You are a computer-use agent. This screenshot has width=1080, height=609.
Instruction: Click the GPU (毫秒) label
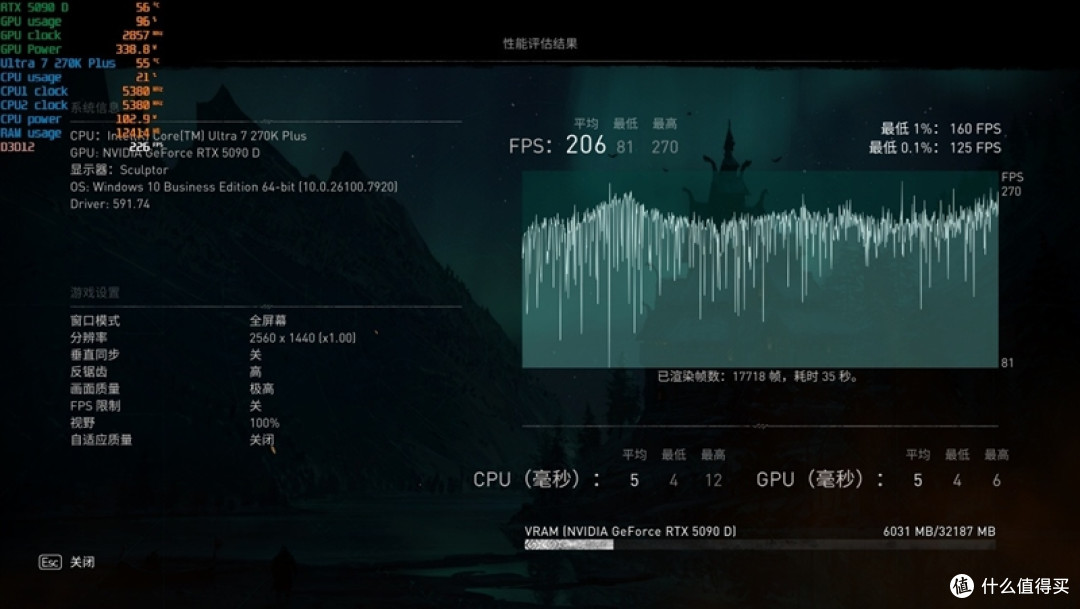[x=820, y=479]
